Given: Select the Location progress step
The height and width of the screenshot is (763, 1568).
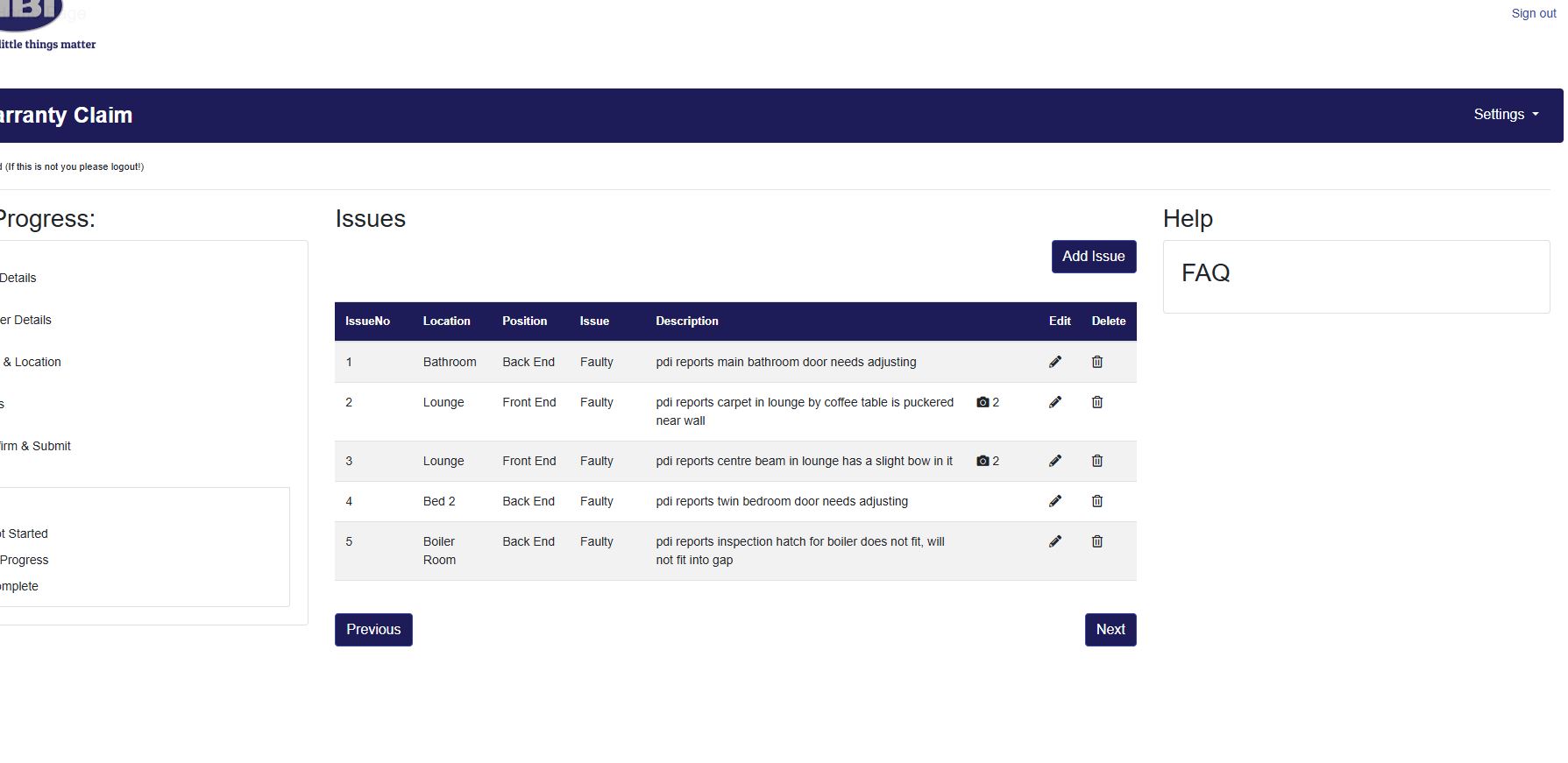Looking at the screenshot, I should pyautogui.click(x=32, y=362).
